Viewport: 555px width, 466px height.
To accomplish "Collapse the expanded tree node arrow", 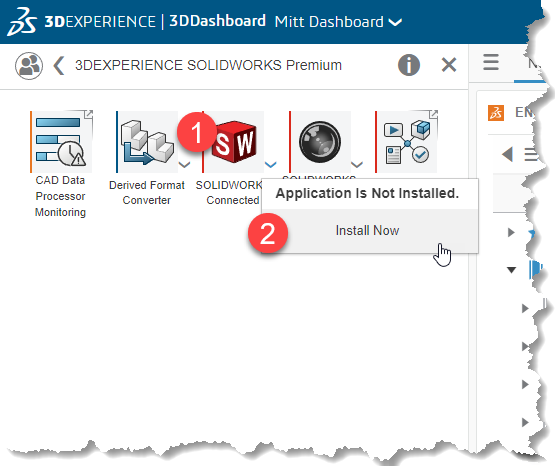I will click(511, 270).
